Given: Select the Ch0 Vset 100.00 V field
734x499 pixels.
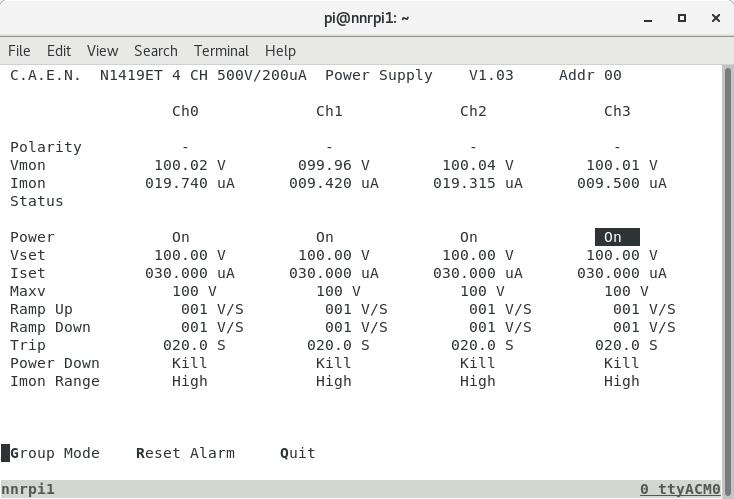Looking at the screenshot, I should (x=190, y=255).
